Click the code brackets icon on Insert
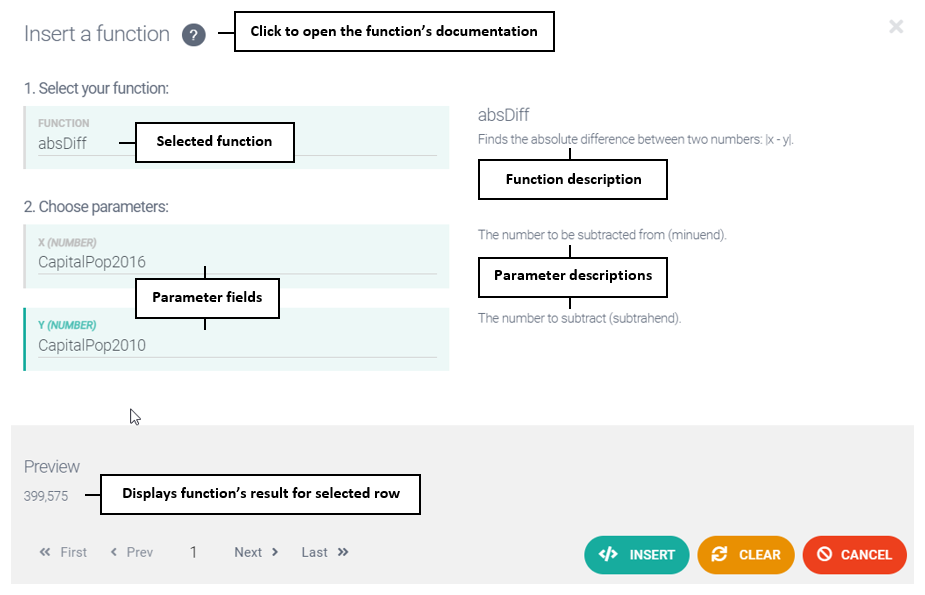The width and height of the screenshot is (925, 595). (608, 555)
